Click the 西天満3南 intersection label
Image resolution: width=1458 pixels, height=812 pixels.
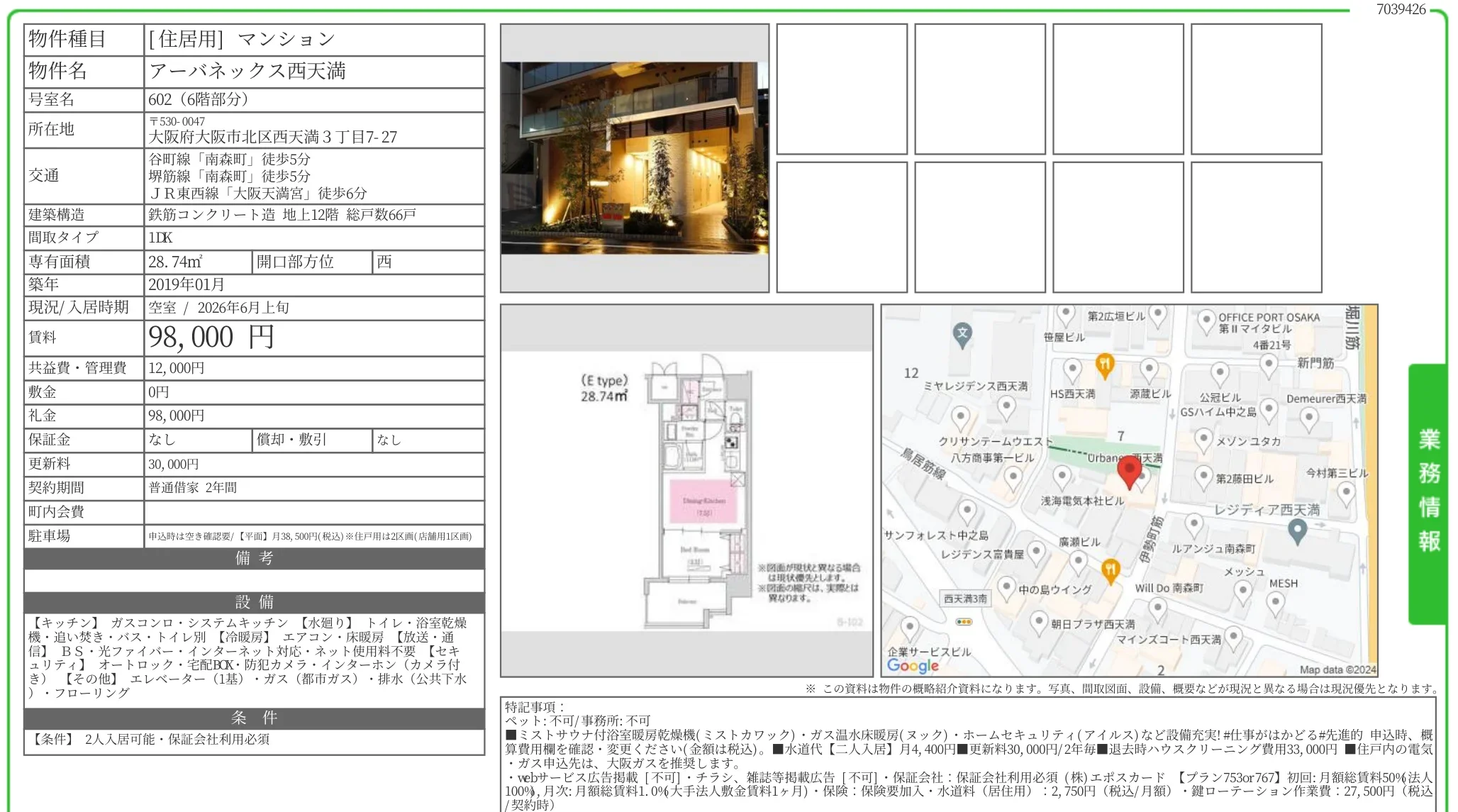tap(965, 599)
